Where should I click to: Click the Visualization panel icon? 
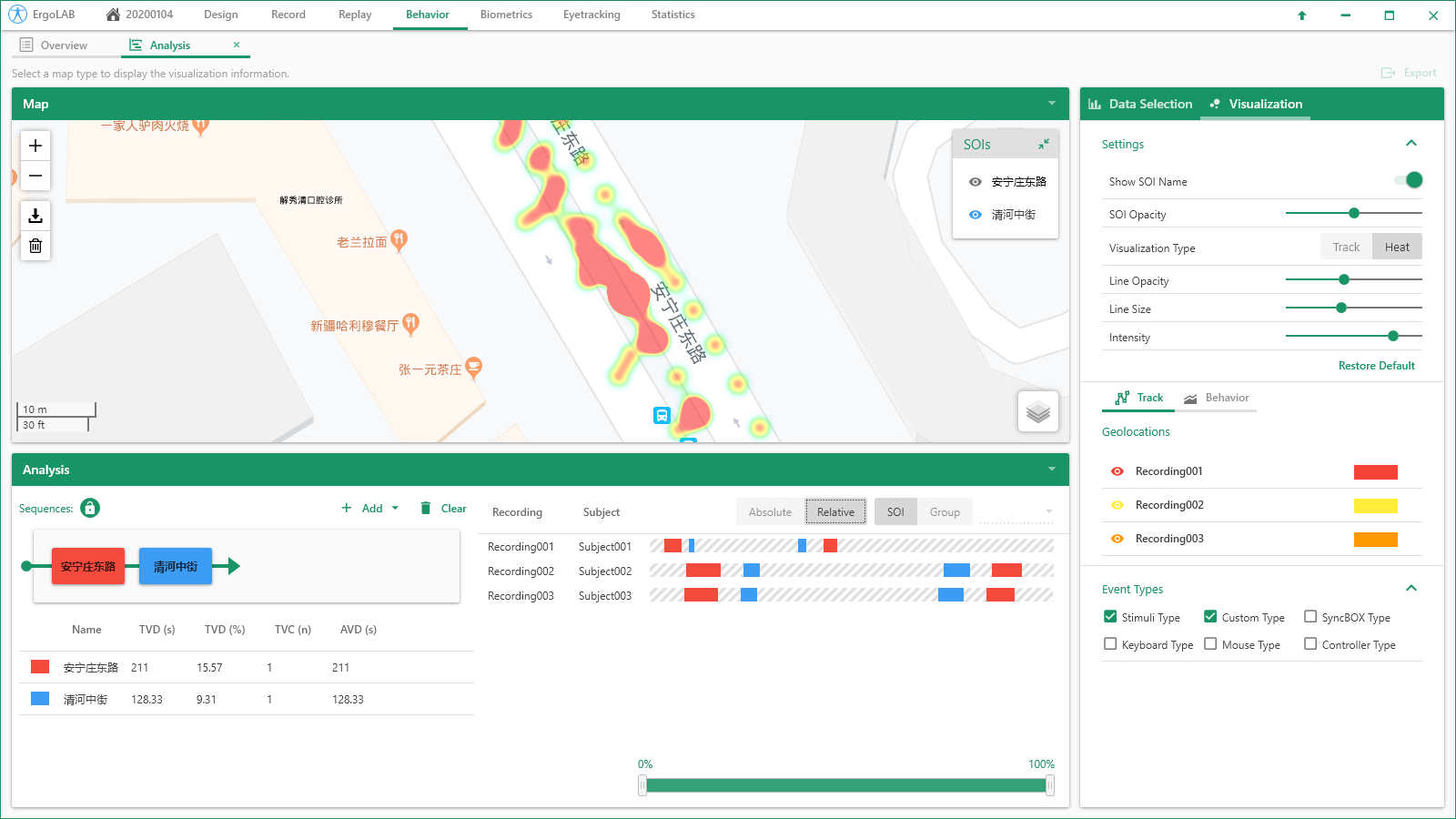[1215, 104]
